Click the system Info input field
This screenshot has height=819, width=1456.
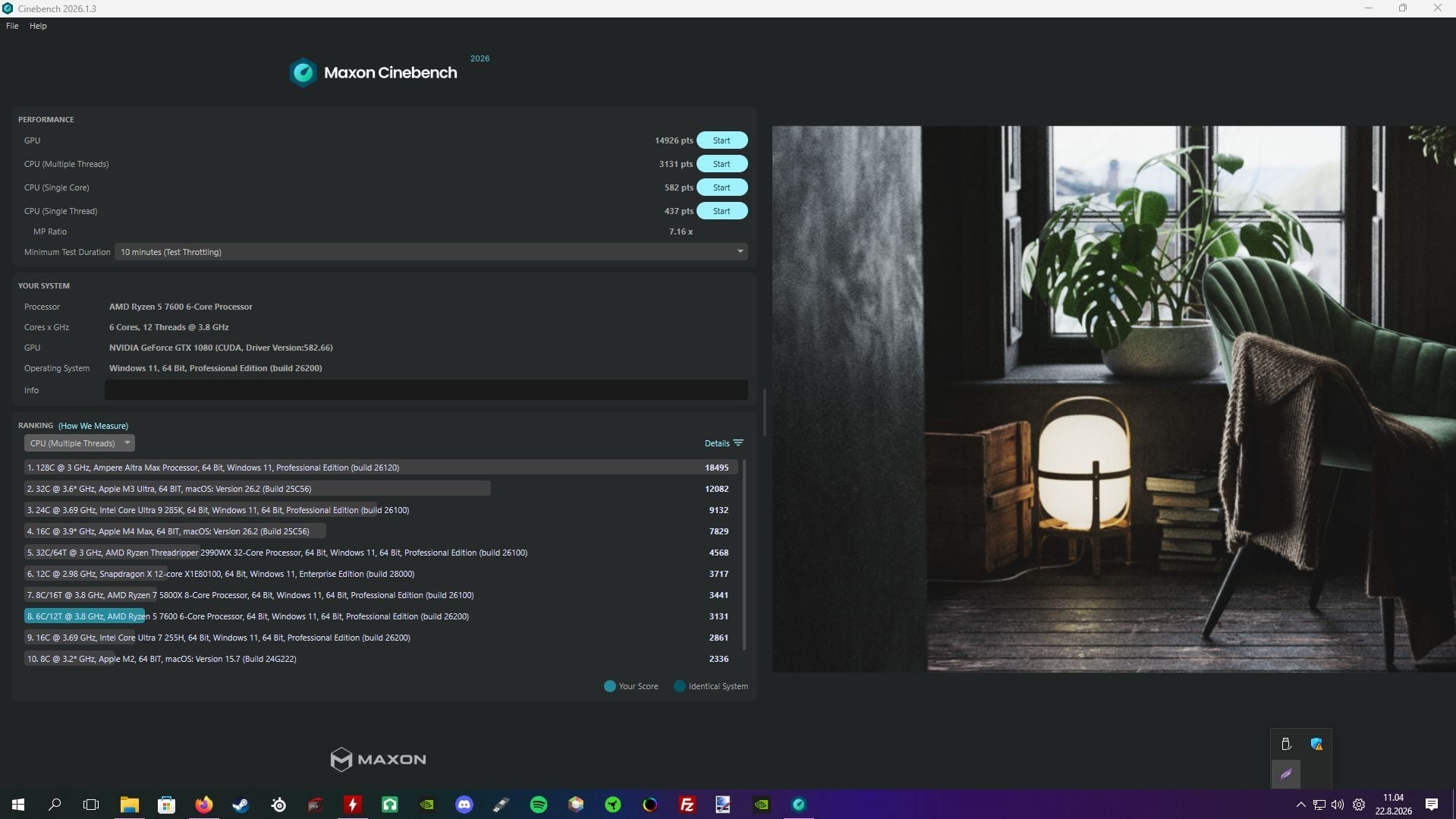pyautogui.click(x=426, y=390)
